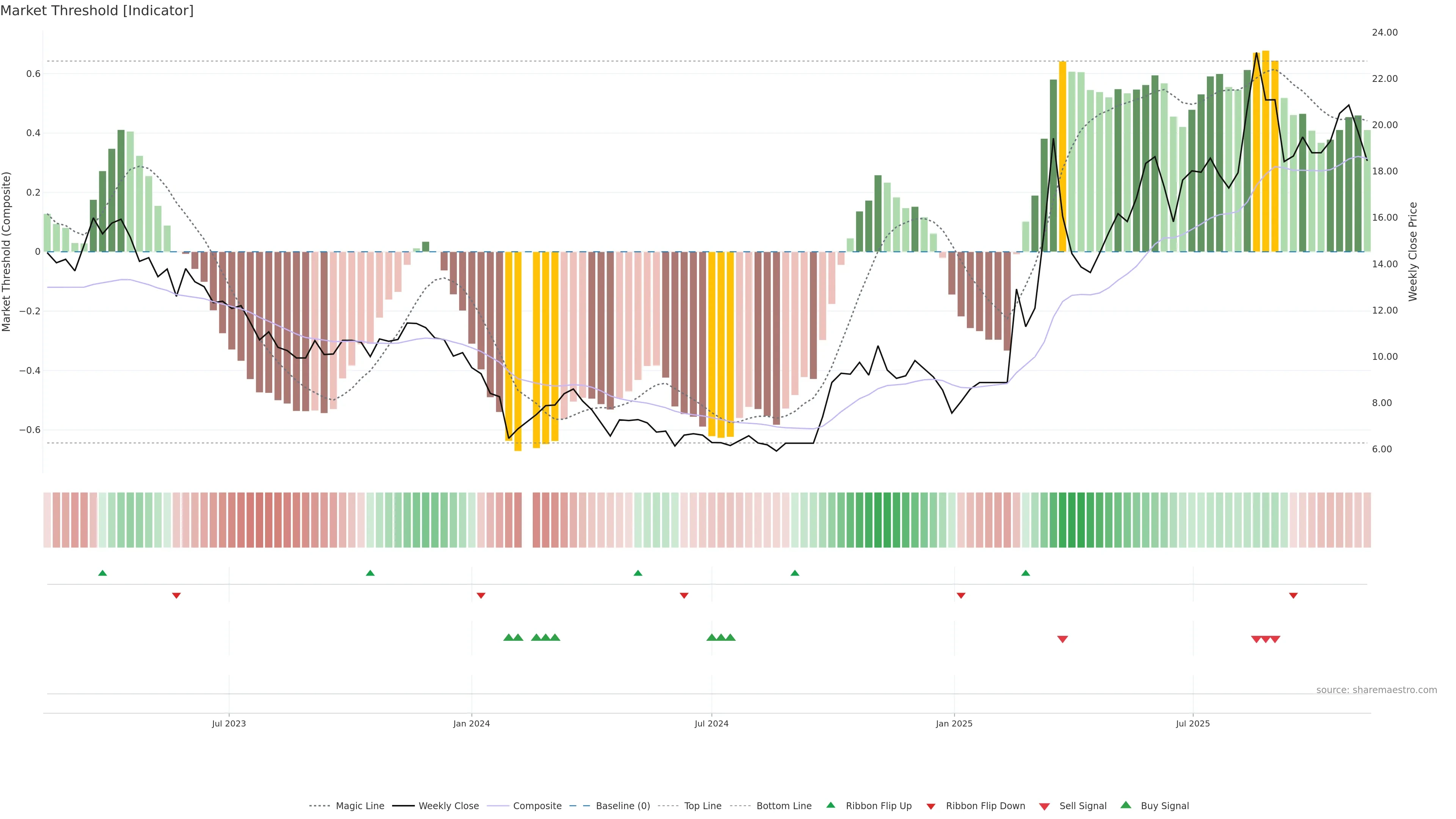
Task: Click the Weekly Close Price axis title
Action: (1412, 251)
